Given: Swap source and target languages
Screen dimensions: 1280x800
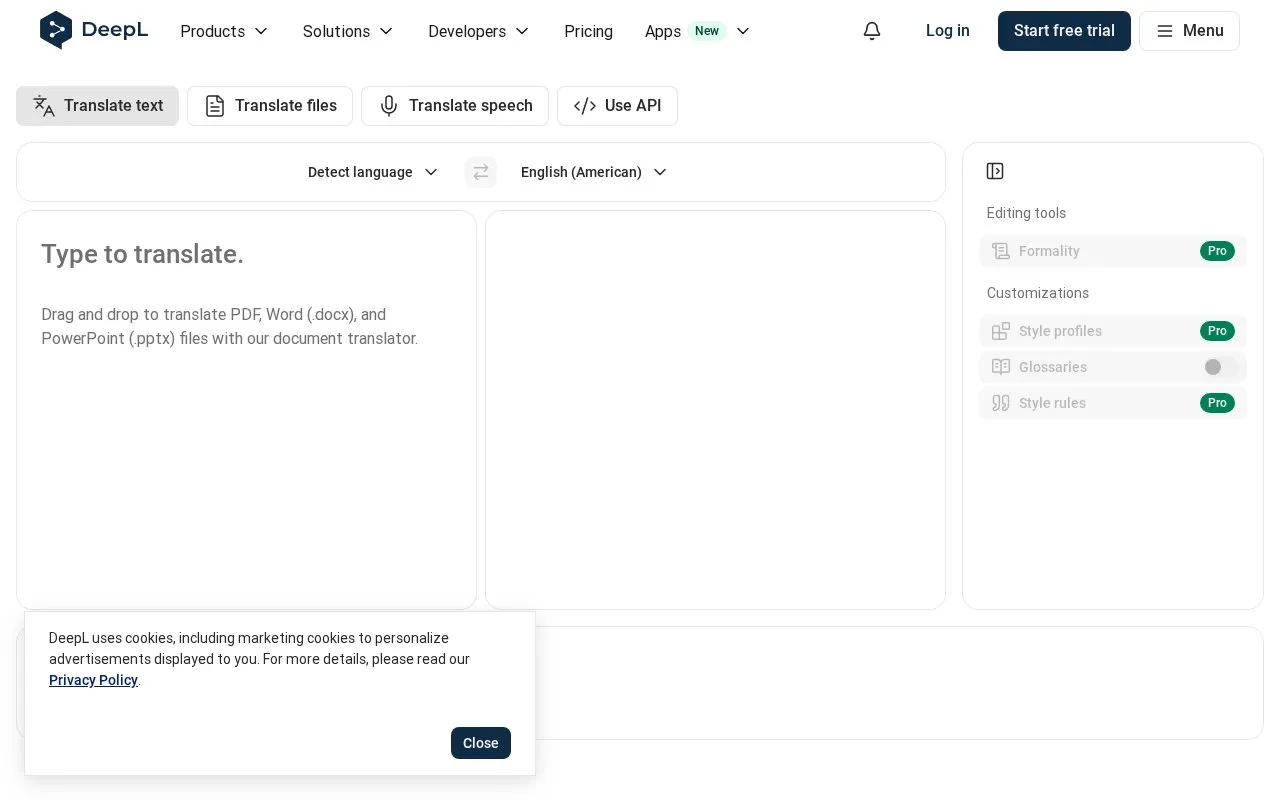Looking at the screenshot, I should pyautogui.click(x=481, y=172).
